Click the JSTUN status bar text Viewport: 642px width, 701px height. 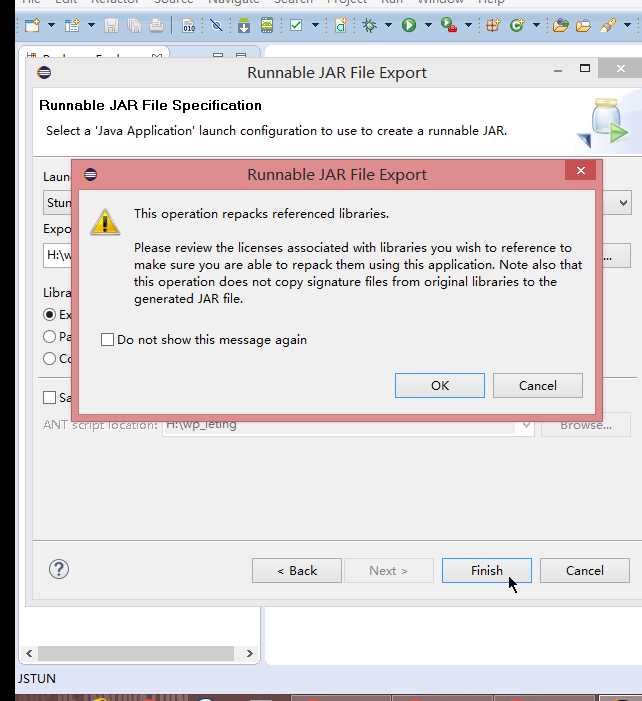(37, 679)
